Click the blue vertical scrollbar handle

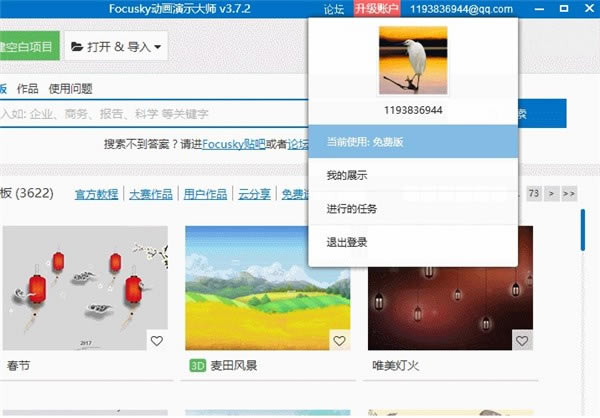[582, 230]
